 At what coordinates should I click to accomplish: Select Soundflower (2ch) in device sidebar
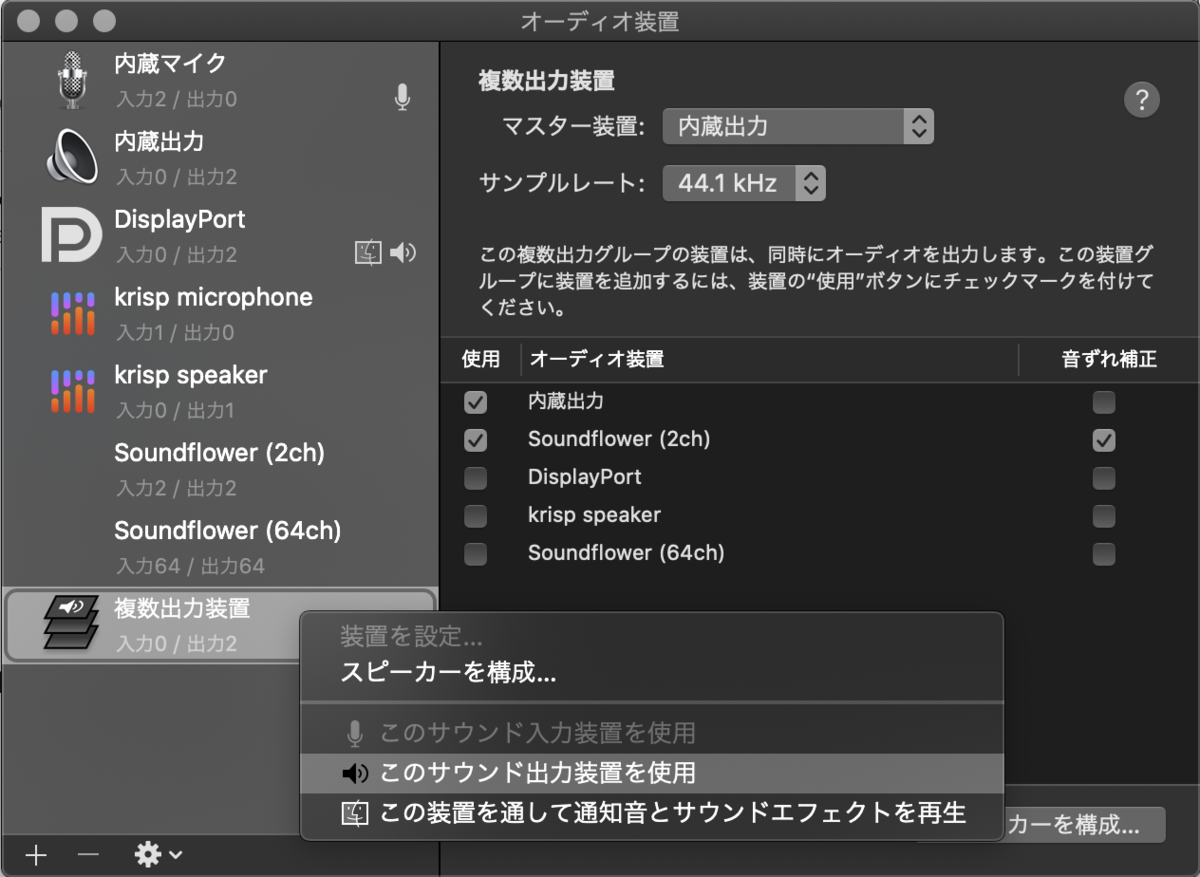[x=220, y=469]
